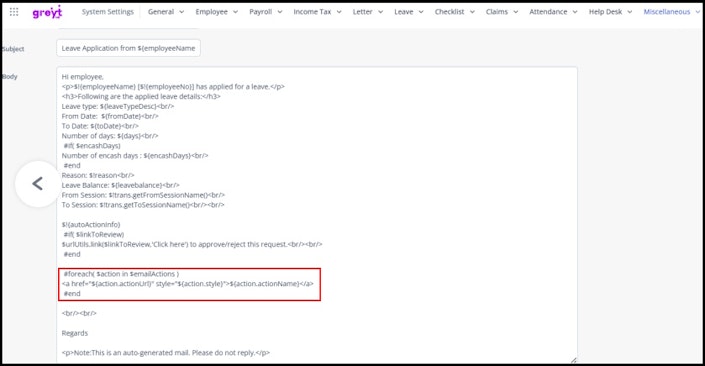Click the 'From Session:' line
The height and width of the screenshot is (366, 705).
point(143,195)
